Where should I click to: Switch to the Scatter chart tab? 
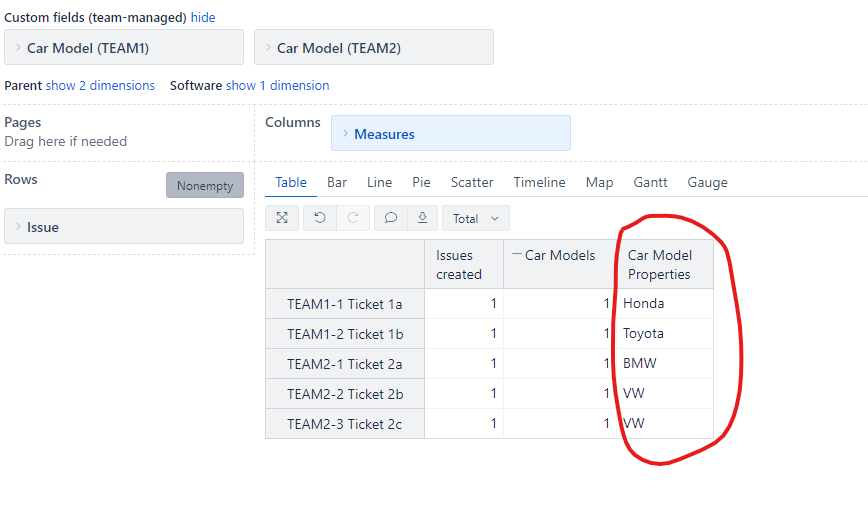pos(472,182)
